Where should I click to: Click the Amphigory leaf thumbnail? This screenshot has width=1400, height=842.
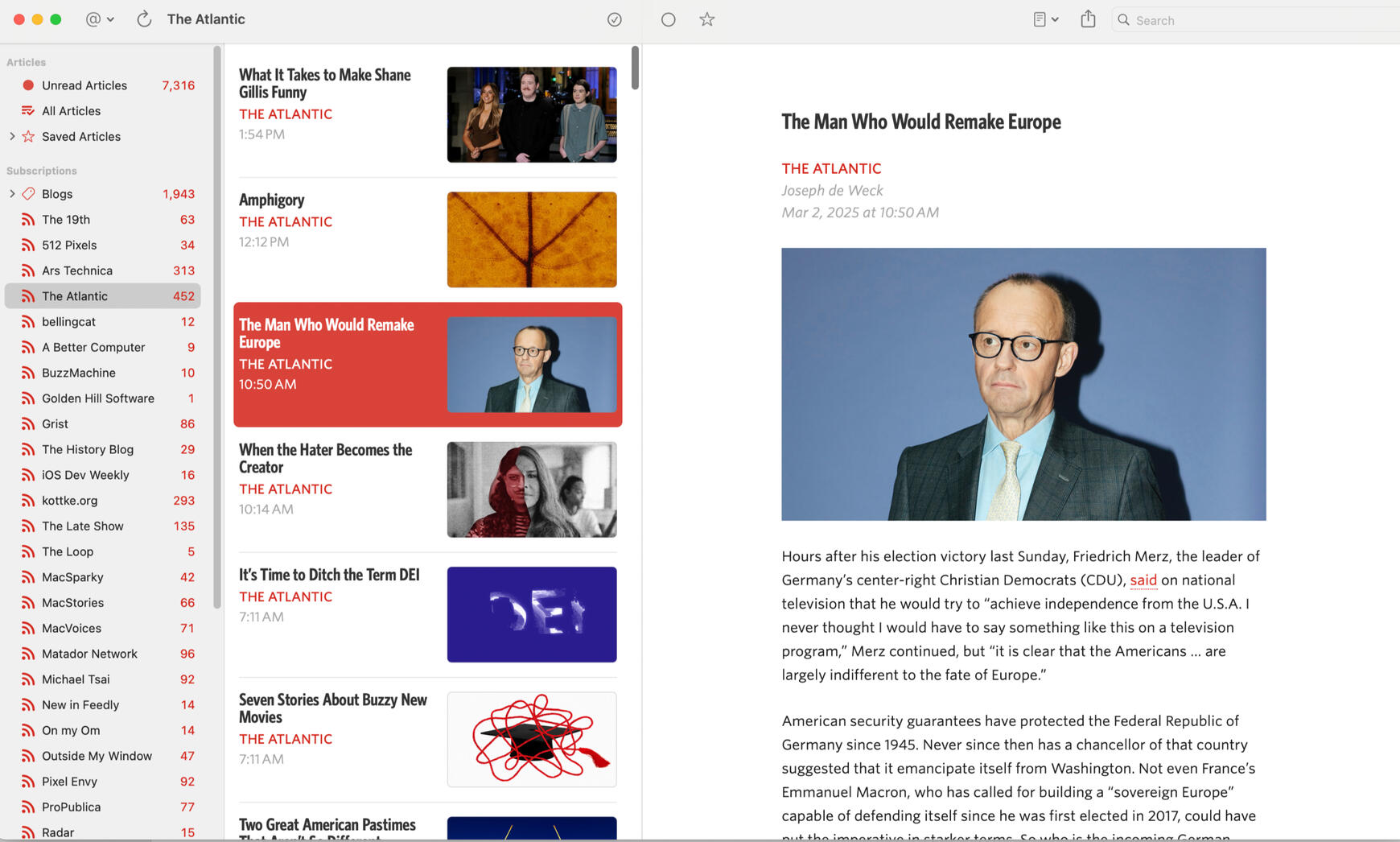pyautogui.click(x=532, y=239)
